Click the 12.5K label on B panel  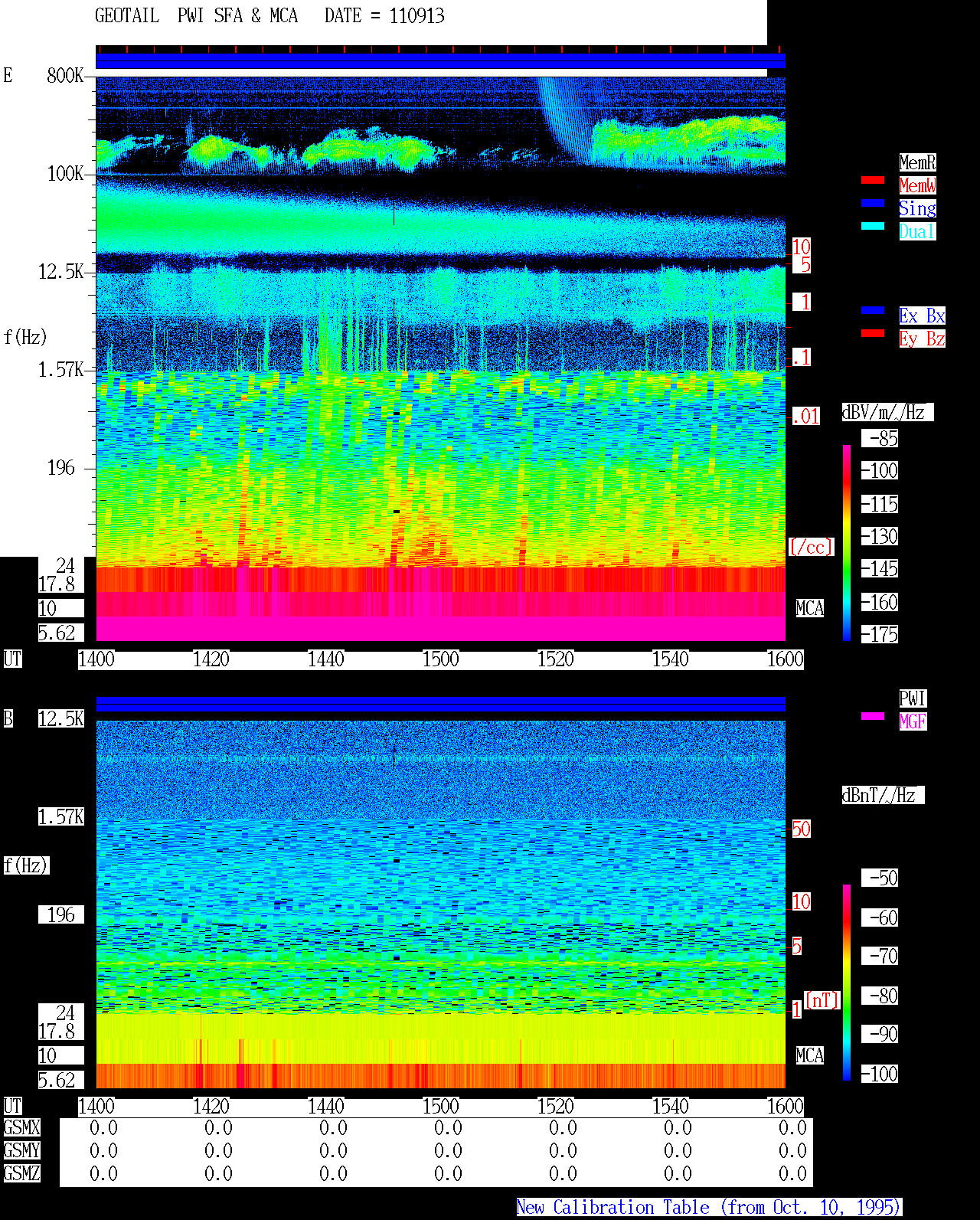(61, 718)
